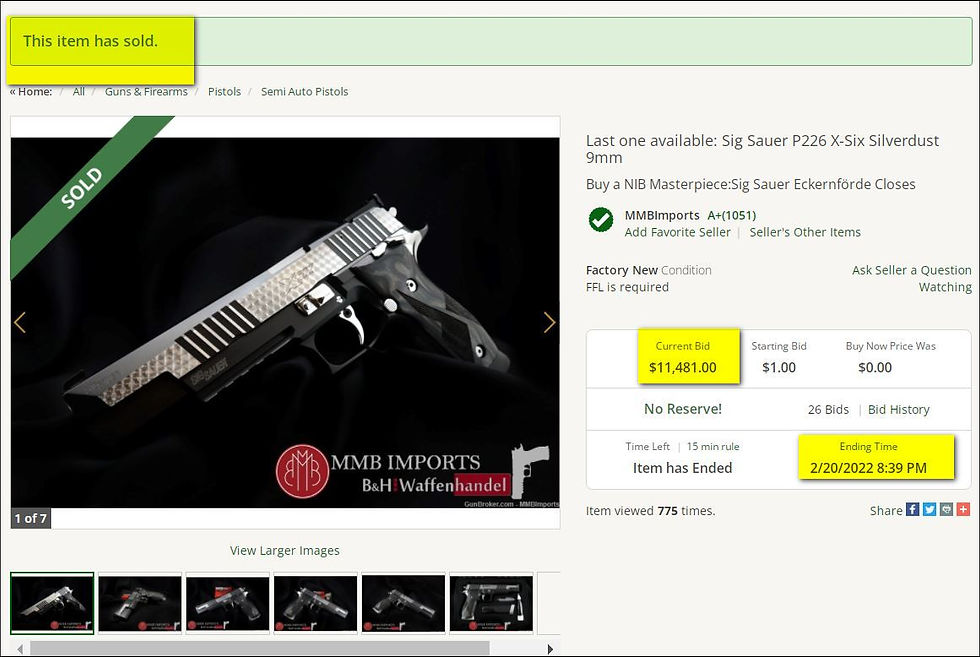Select the sixth thumbnail showing gun case
The height and width of the screenshot is (657, 980).
(x=491, y=603)
